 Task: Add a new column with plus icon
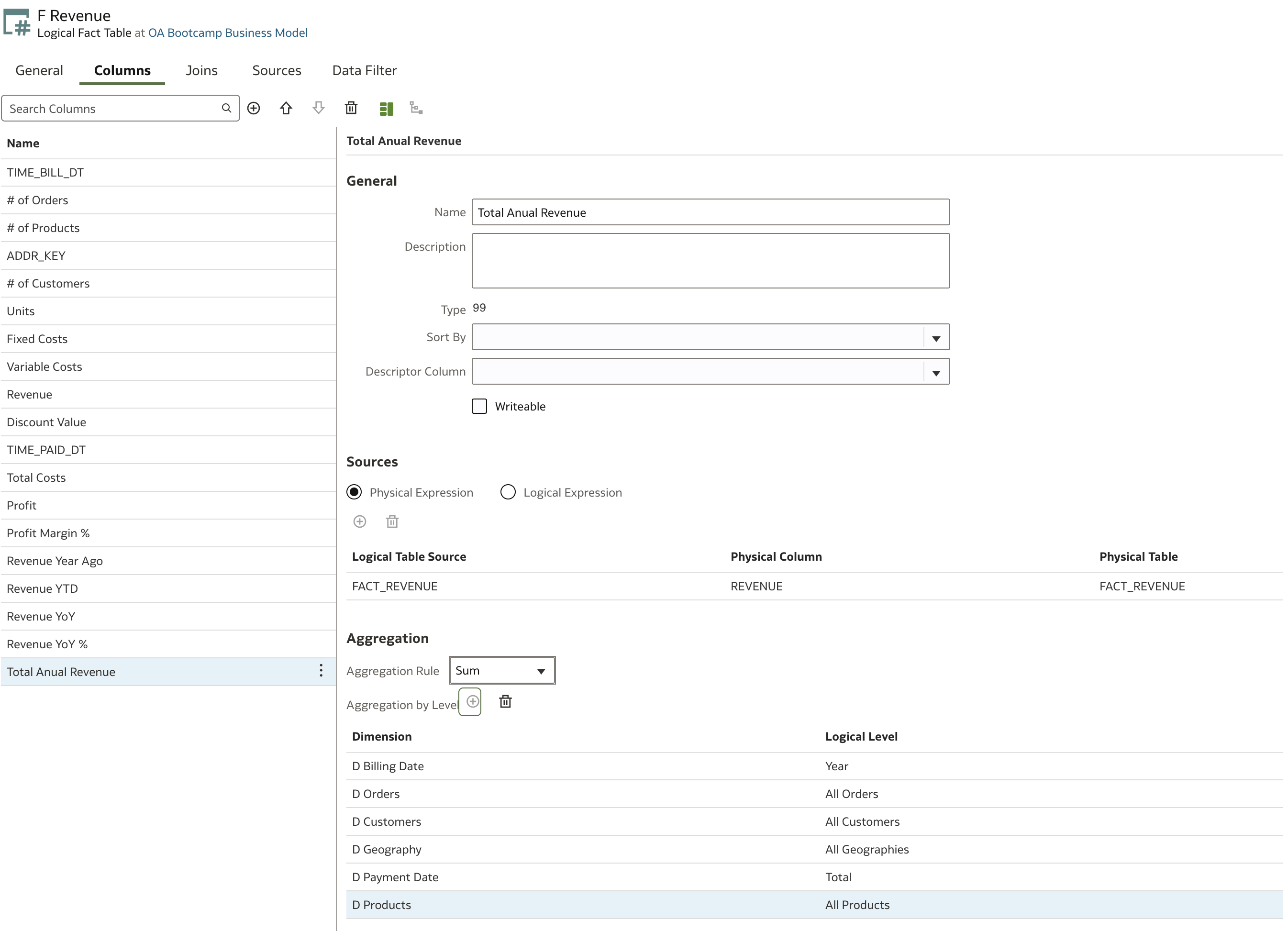254,108
